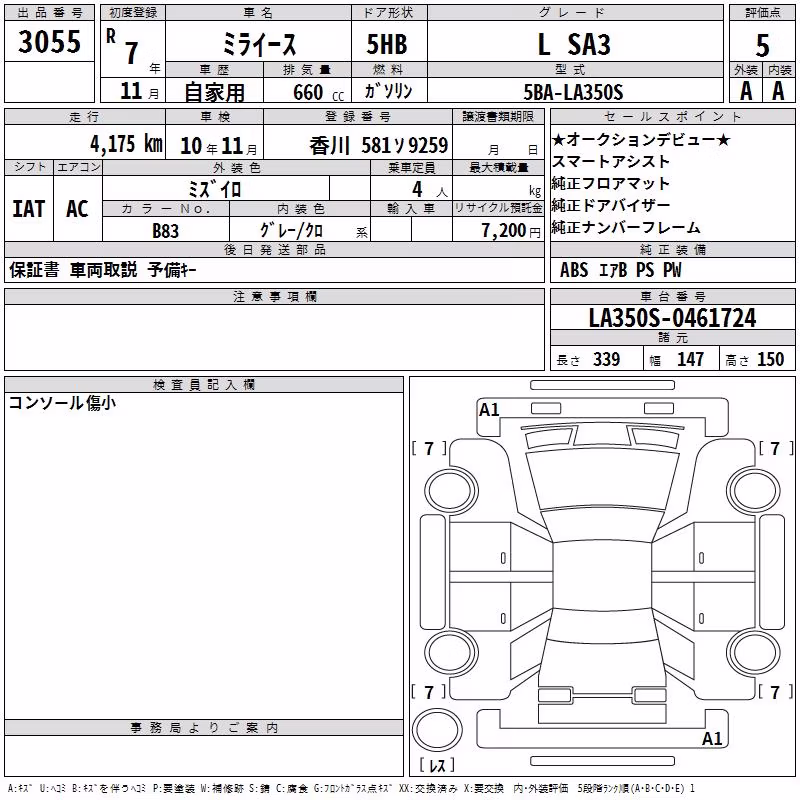The width and height of the screenshot is (800, 800).
Task: Click the recycle deposit 7,200円
Action: (511, 231)
